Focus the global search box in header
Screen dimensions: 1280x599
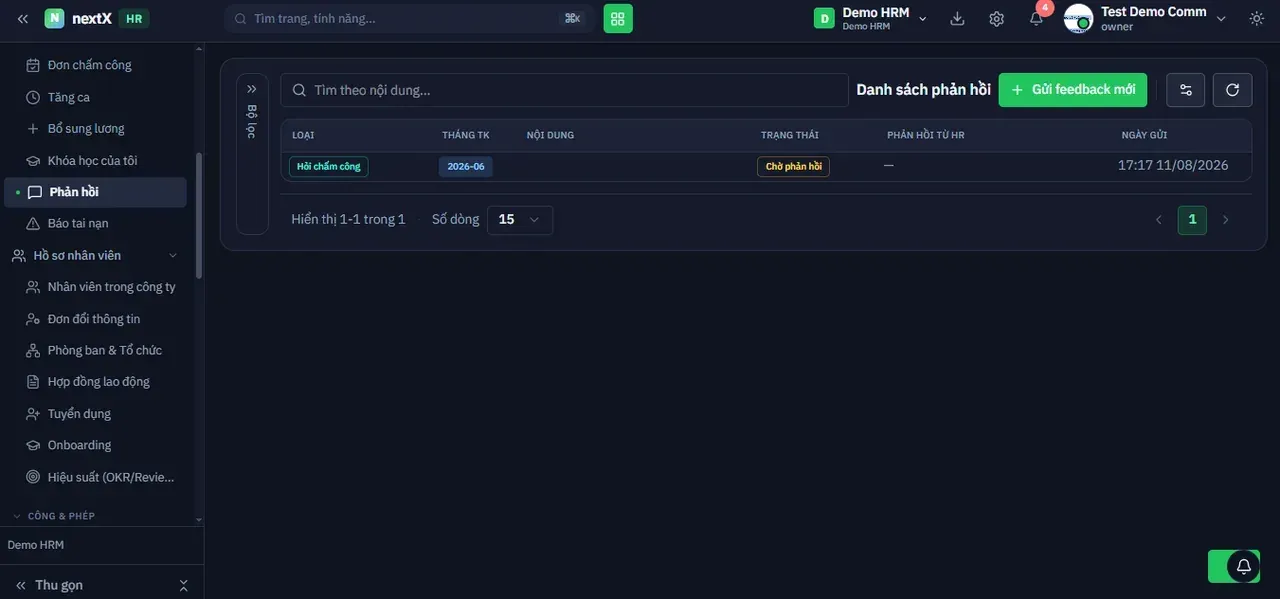(x=409, y=18)
